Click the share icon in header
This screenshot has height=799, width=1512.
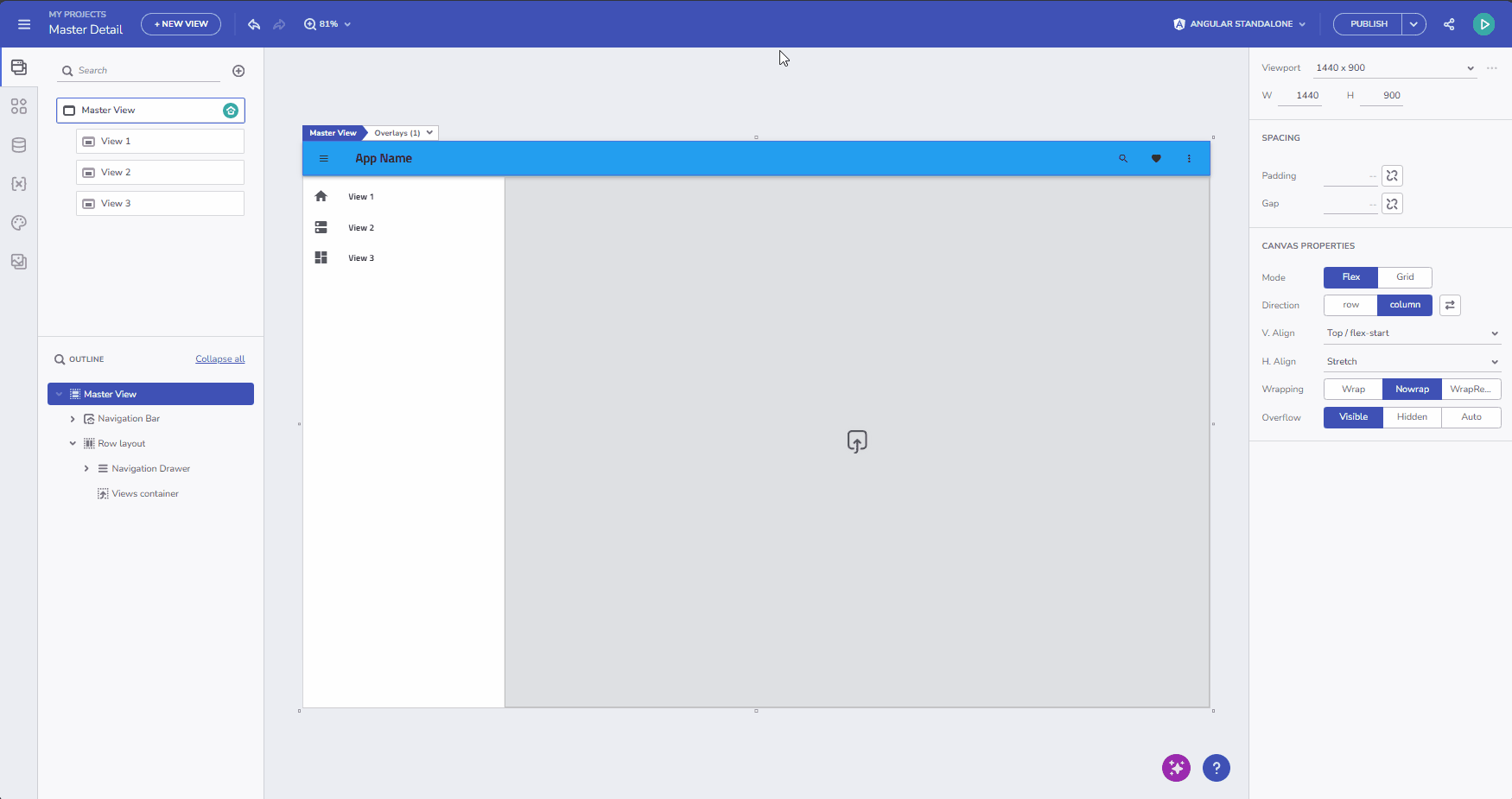pos(1449,24)
